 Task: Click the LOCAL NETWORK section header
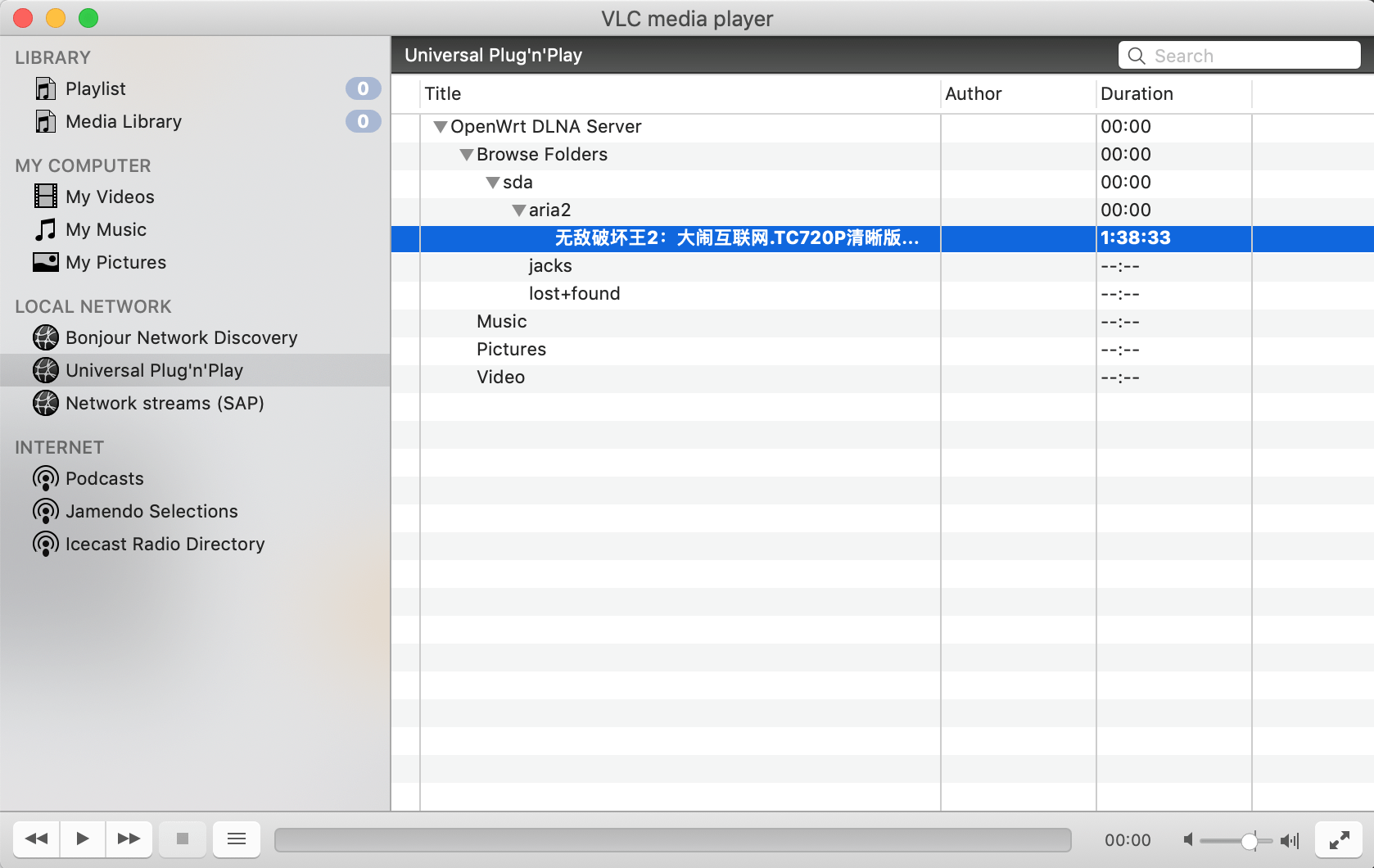pyautogui.click(x=93, y=306)
